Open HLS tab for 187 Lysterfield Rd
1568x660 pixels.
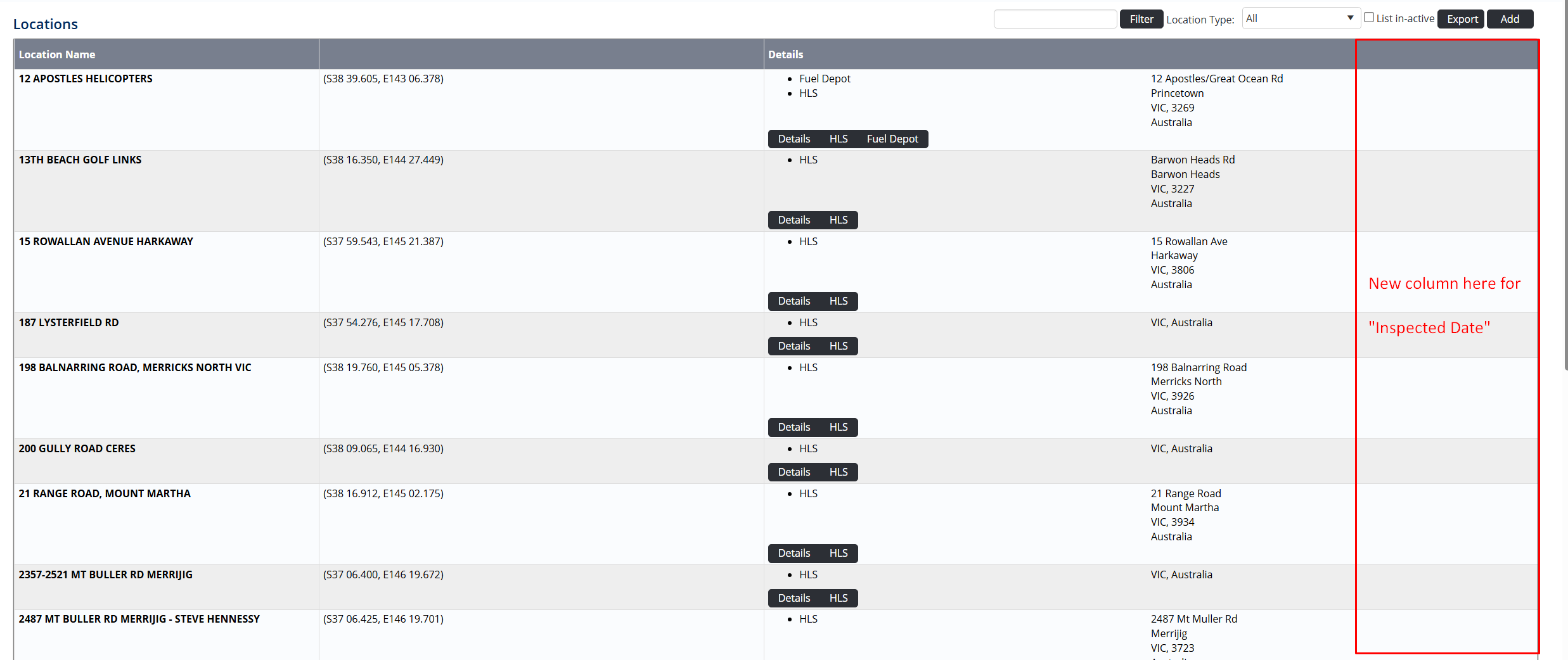(x=838, y=346)
